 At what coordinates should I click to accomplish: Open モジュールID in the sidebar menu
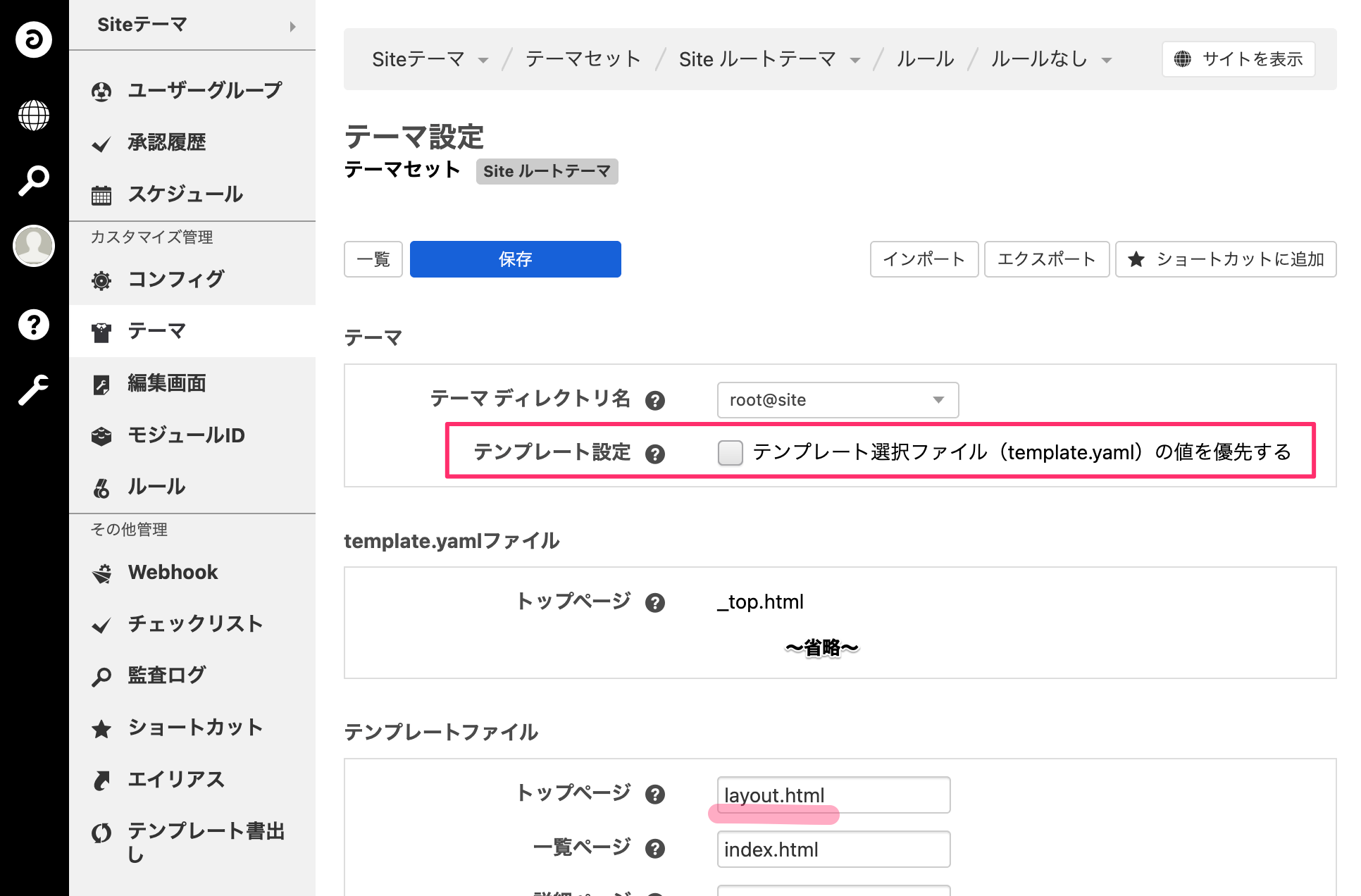(186, 435)
